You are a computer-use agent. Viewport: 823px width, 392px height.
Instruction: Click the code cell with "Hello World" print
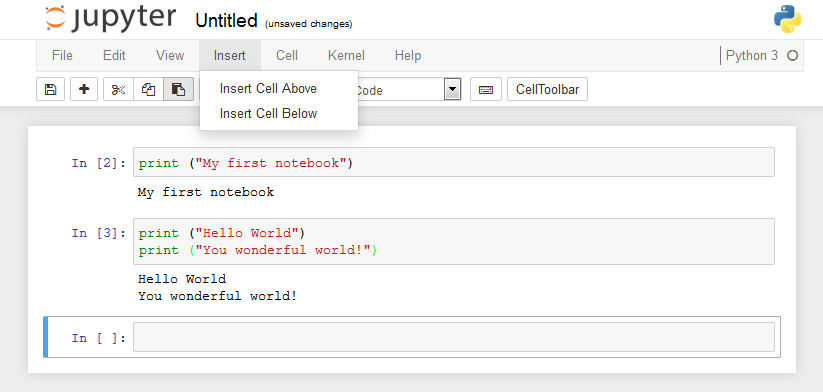[x=453, y=241]
